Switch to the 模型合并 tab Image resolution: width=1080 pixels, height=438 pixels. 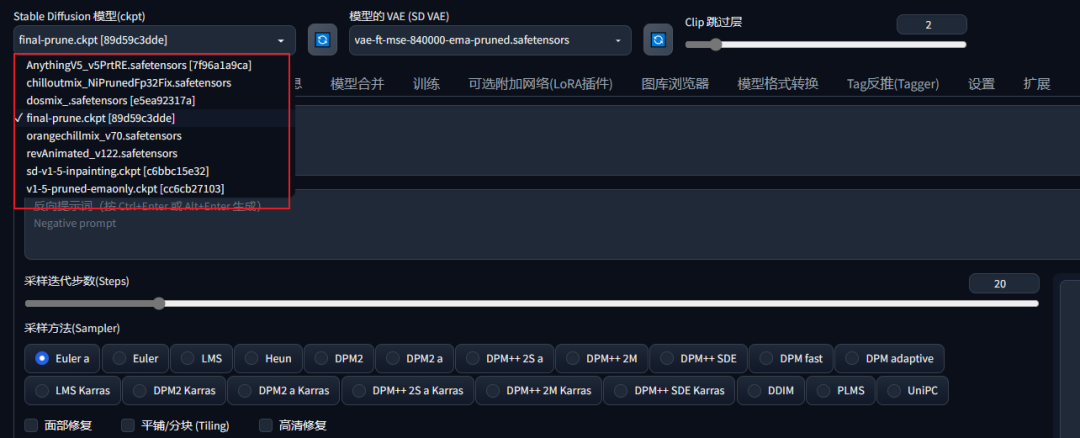pos(357,84)
